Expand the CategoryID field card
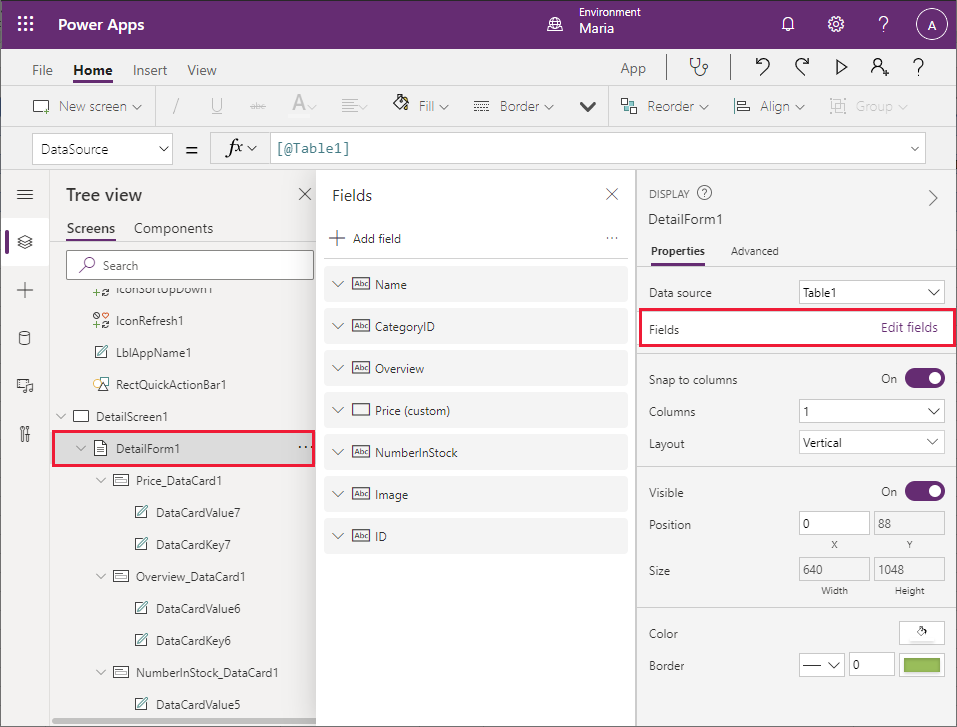The width and height of the screenshot is (957, 727). pyautogui.click(x=337, y=327)
